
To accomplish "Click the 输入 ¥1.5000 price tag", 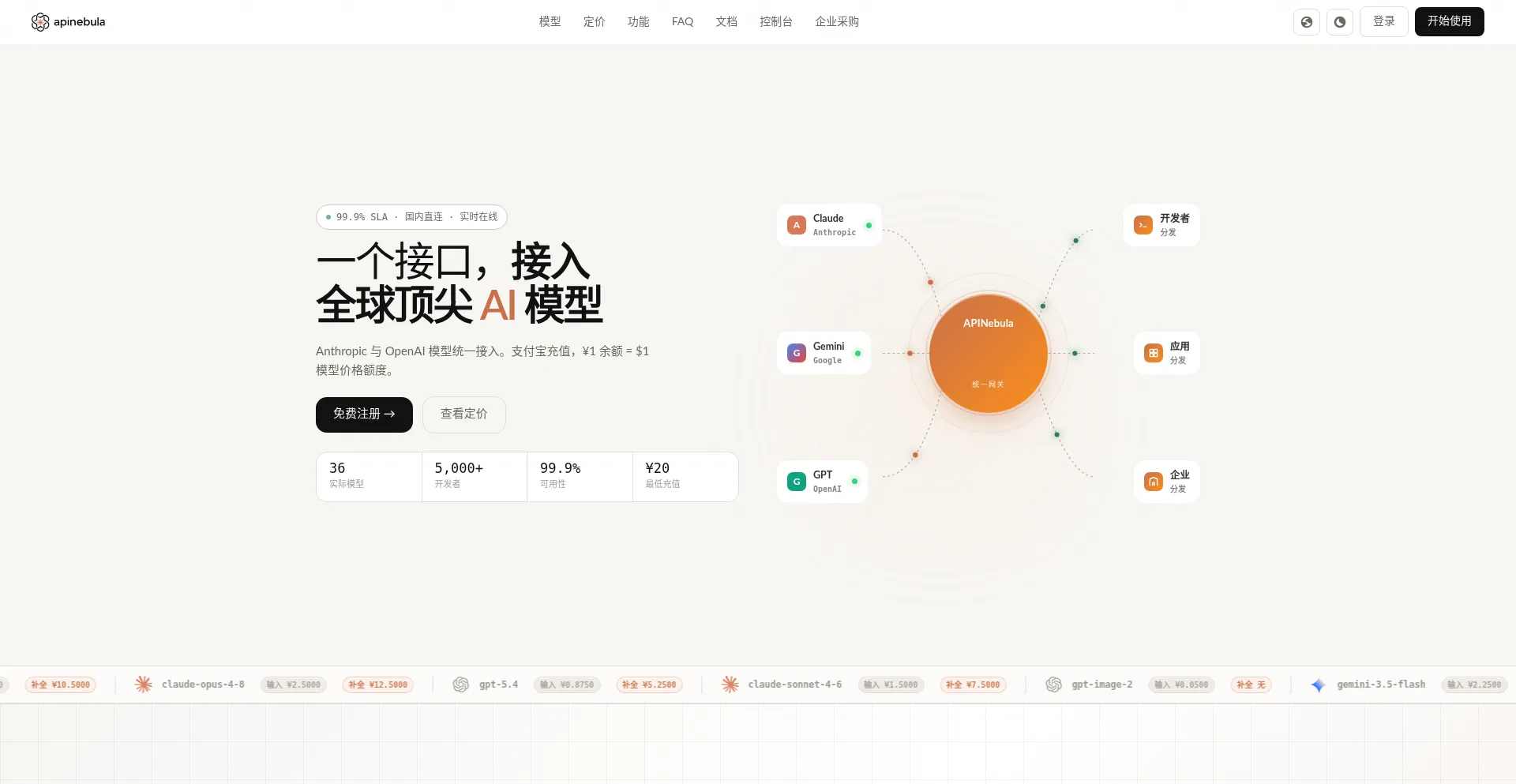I will (891, 685).
